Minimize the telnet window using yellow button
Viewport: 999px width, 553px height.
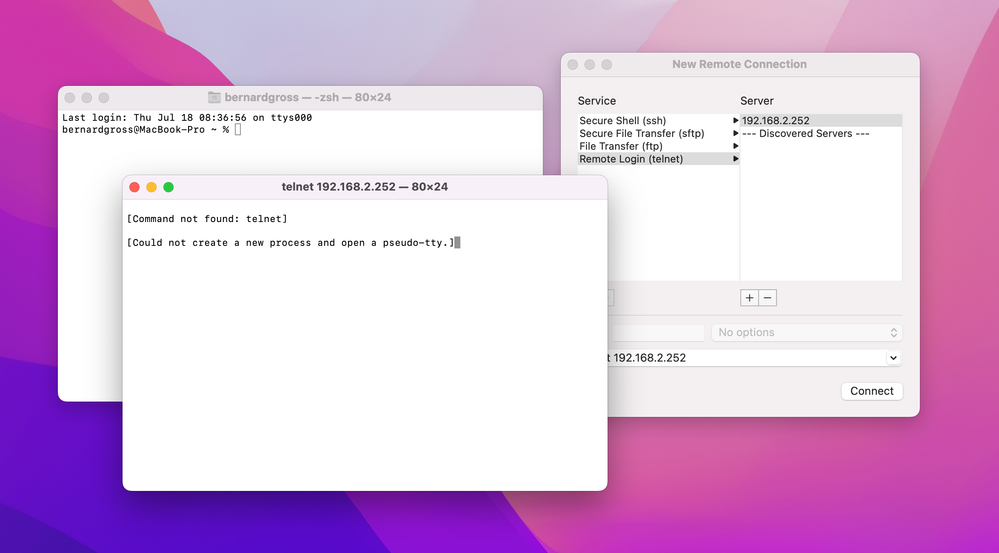(x=152, y=187)
